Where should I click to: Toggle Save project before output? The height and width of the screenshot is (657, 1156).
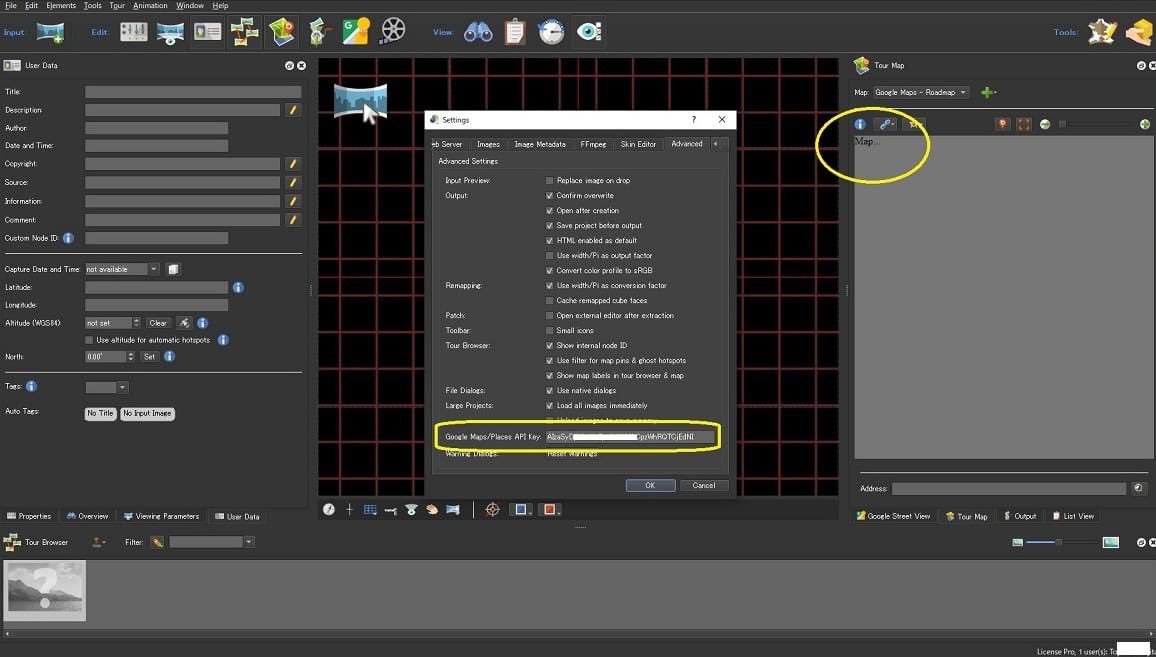point(549,226)
